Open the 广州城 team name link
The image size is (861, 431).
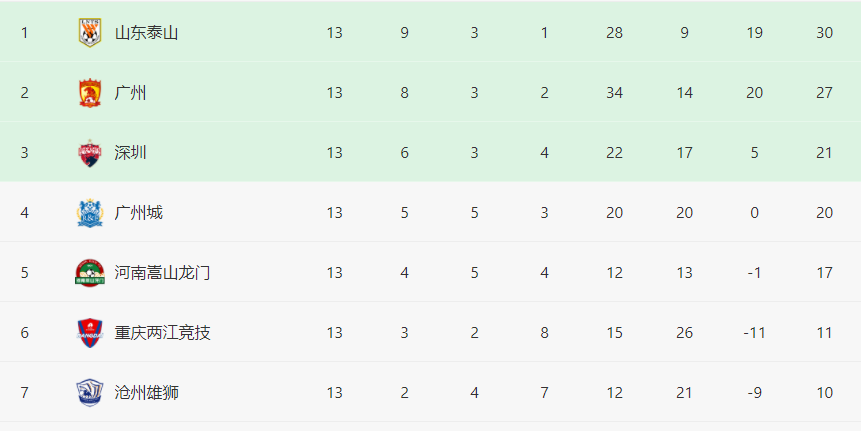tap(138, 213)
